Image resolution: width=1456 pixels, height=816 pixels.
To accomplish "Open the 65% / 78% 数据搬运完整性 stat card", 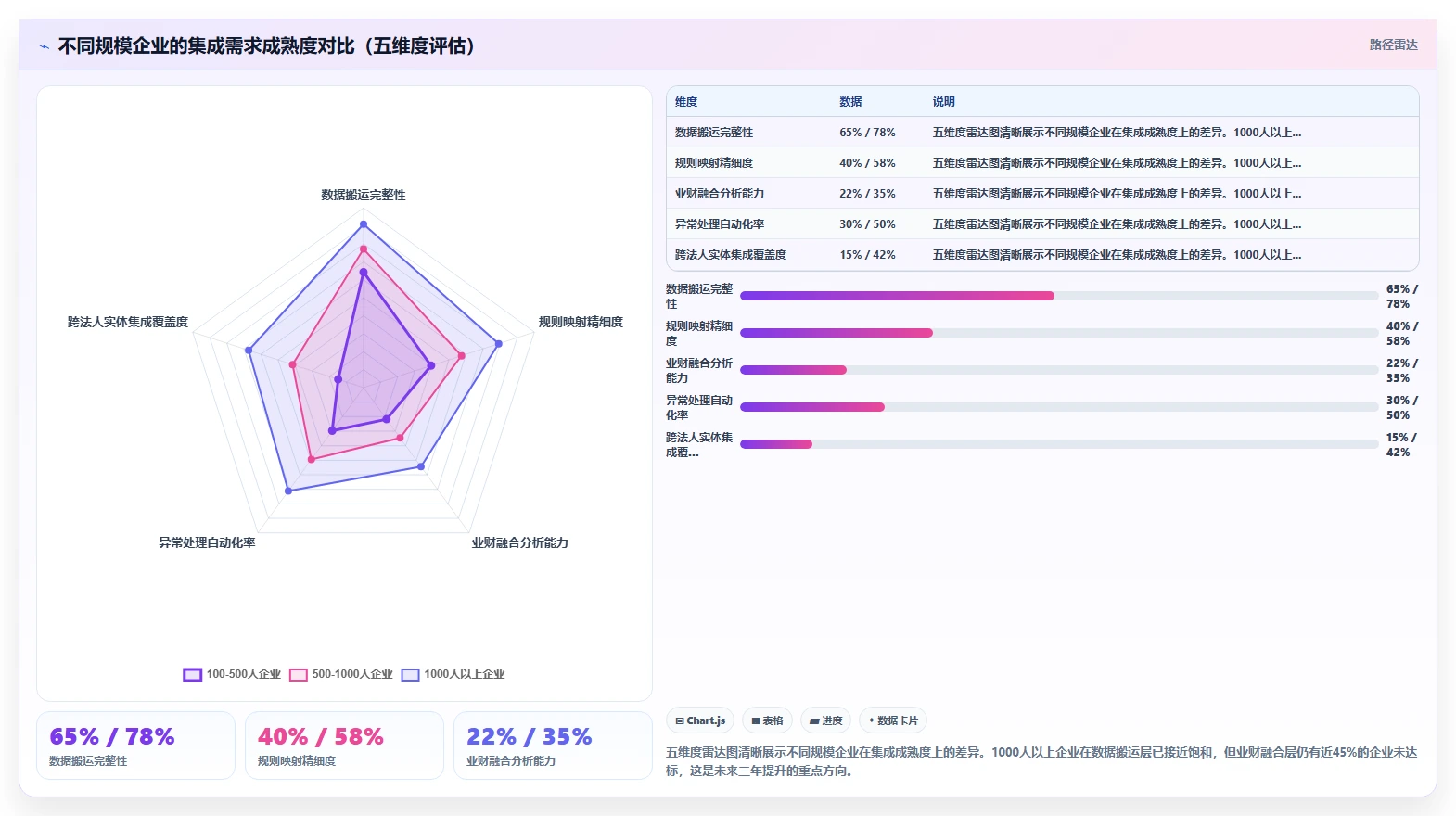I will pos(135,746).
